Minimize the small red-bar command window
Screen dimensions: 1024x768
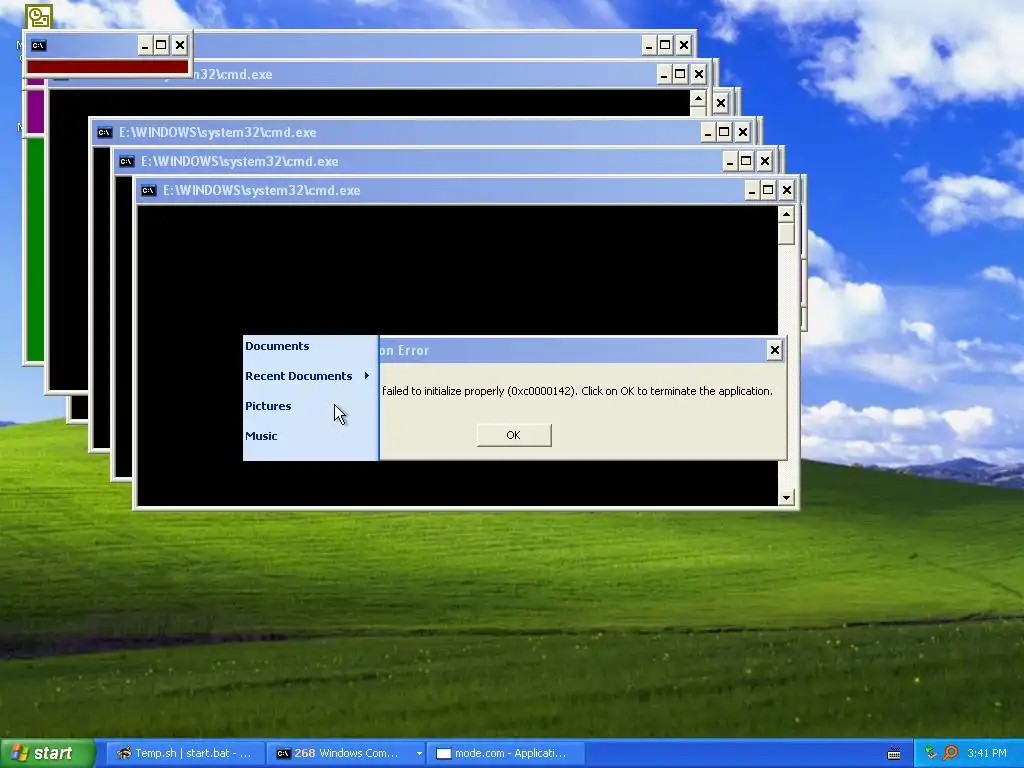[x=144, y=45]
